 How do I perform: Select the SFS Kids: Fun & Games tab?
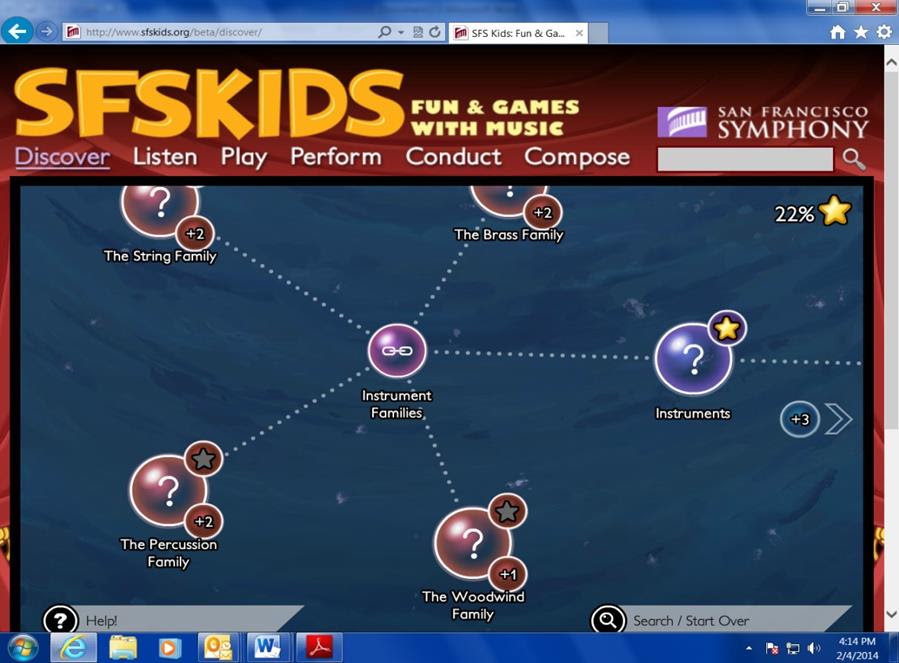[x=518, y=33]
